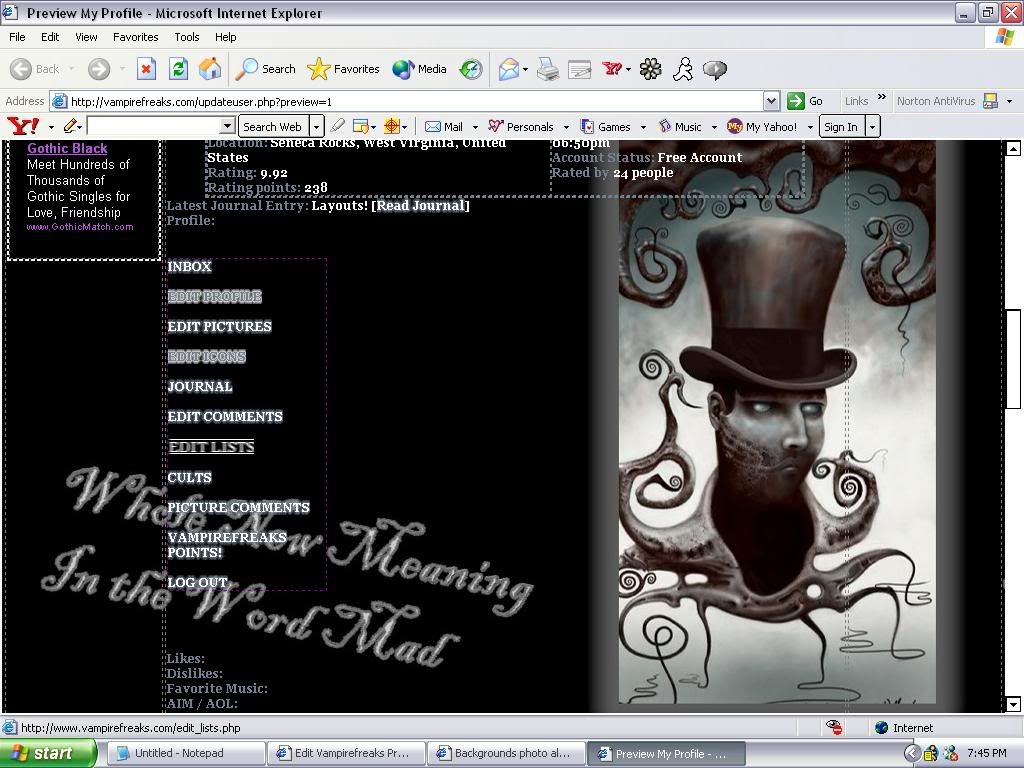Open Yahoo Games from the toolbar

click(x=606, y=127)
